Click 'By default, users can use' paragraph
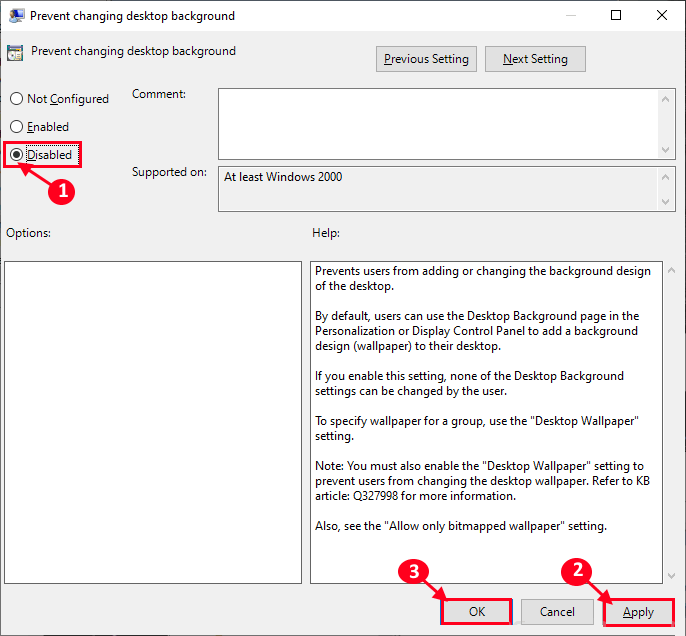Image resolution: width=686 pixels, height=636 pixels. (477, 331)
